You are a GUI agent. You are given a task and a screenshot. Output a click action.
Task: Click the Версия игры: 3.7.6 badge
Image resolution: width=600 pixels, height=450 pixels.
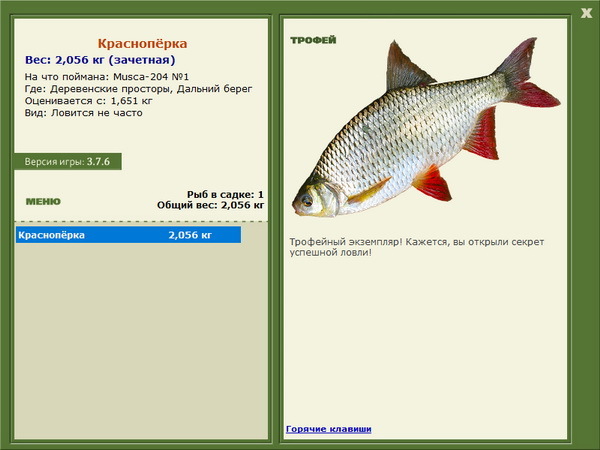68,161
